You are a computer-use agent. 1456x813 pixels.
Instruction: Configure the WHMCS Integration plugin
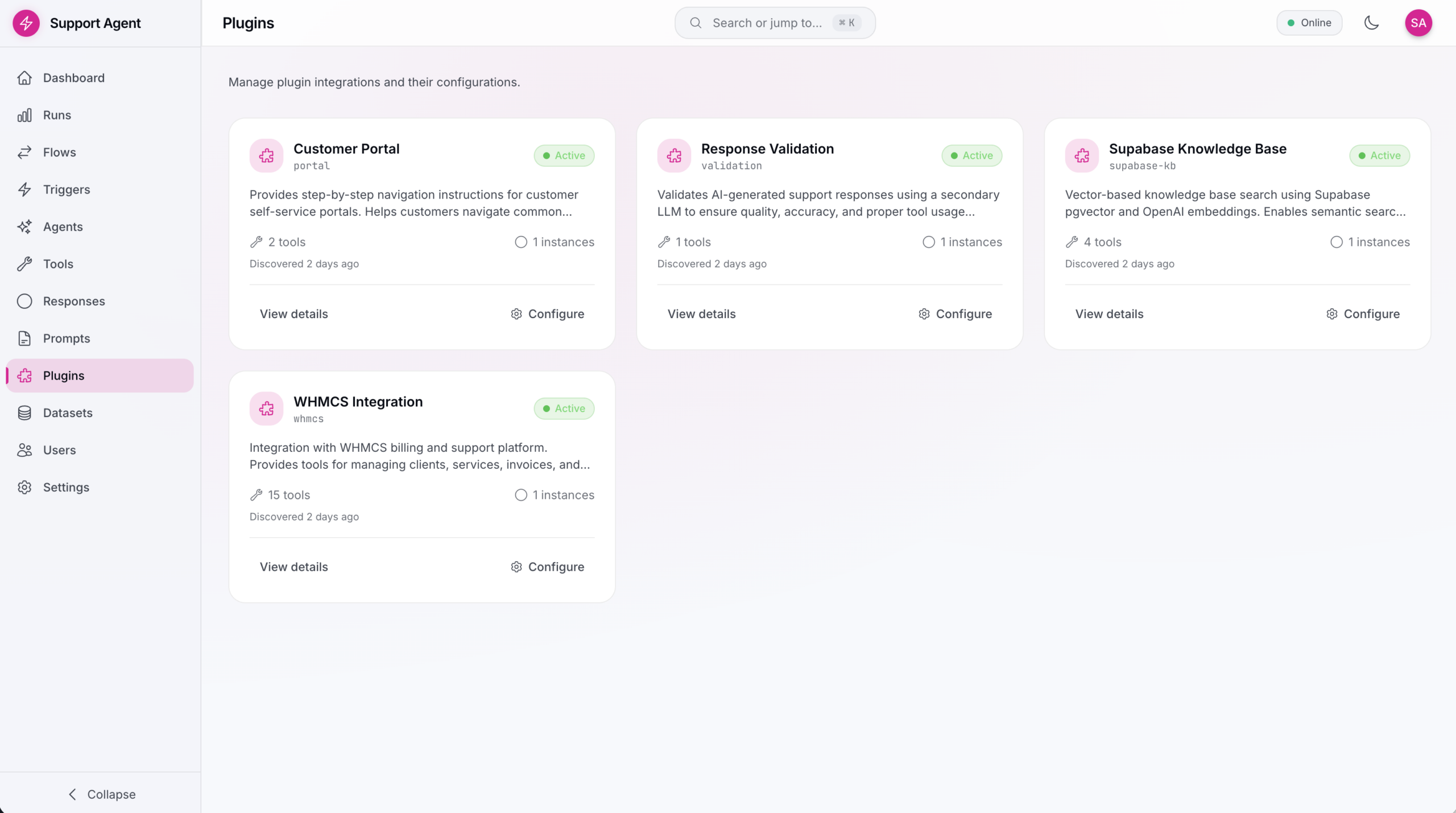click(x=547, y=567)
